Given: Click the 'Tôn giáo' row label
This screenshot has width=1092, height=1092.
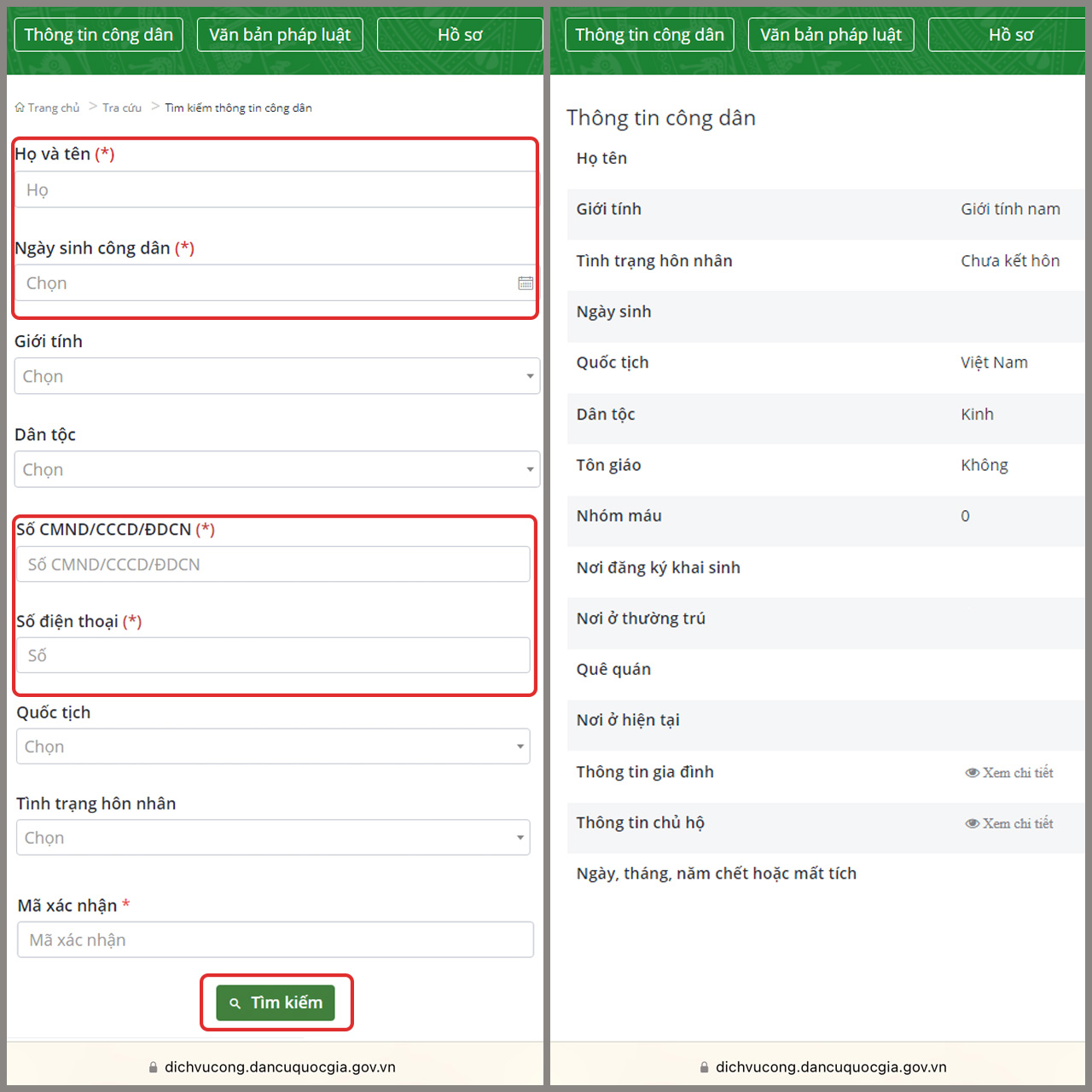Looking at the screenshot, I should coord(608,465).
